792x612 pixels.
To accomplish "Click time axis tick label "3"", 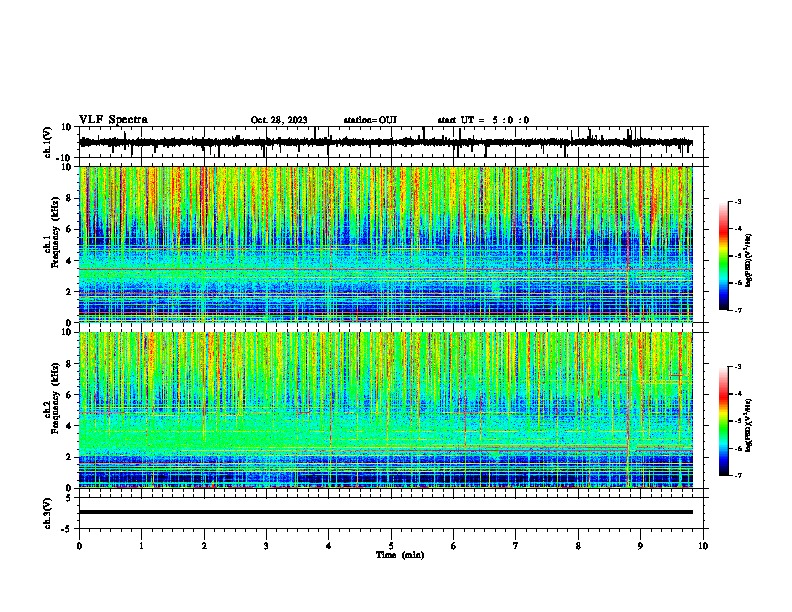I will (266, 546).
